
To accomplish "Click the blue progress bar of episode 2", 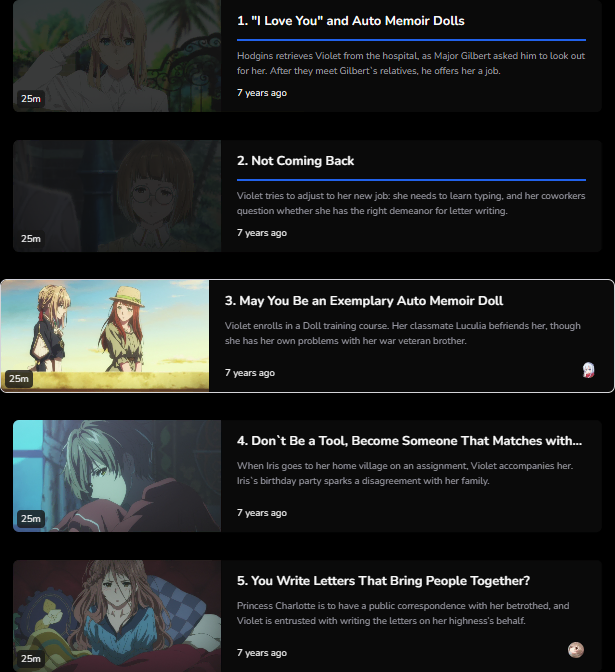I will [411, 180].
